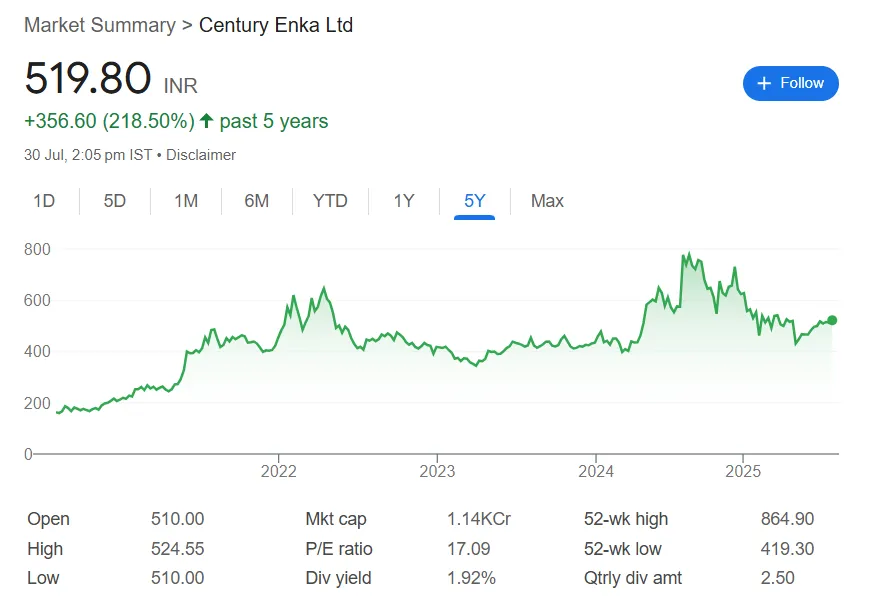Click the 419.30 value
The width and height of the screenshot is (878, 612).
point(787,548)
